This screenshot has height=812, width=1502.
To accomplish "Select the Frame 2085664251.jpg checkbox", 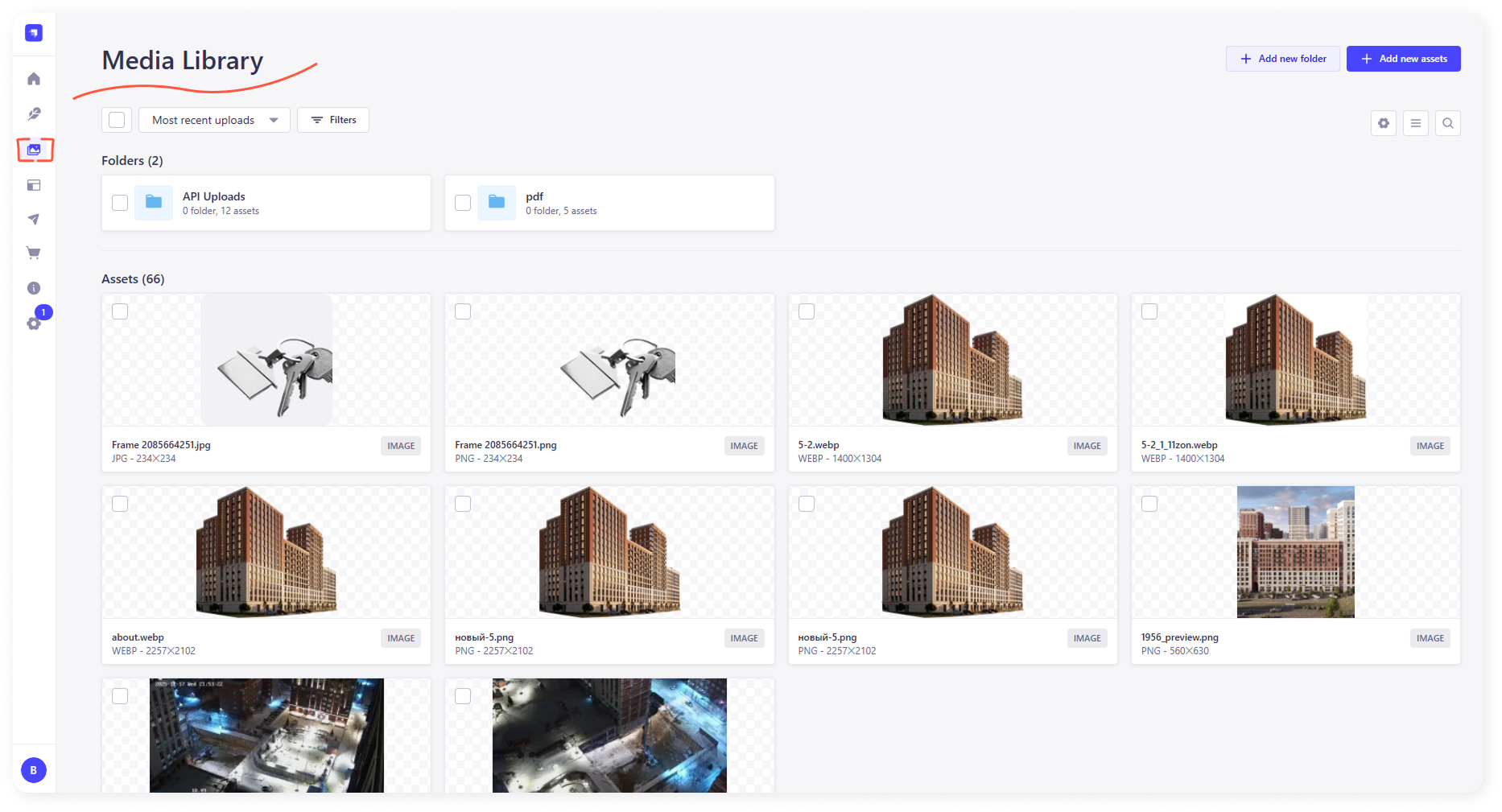I will [x=120, y=311].
